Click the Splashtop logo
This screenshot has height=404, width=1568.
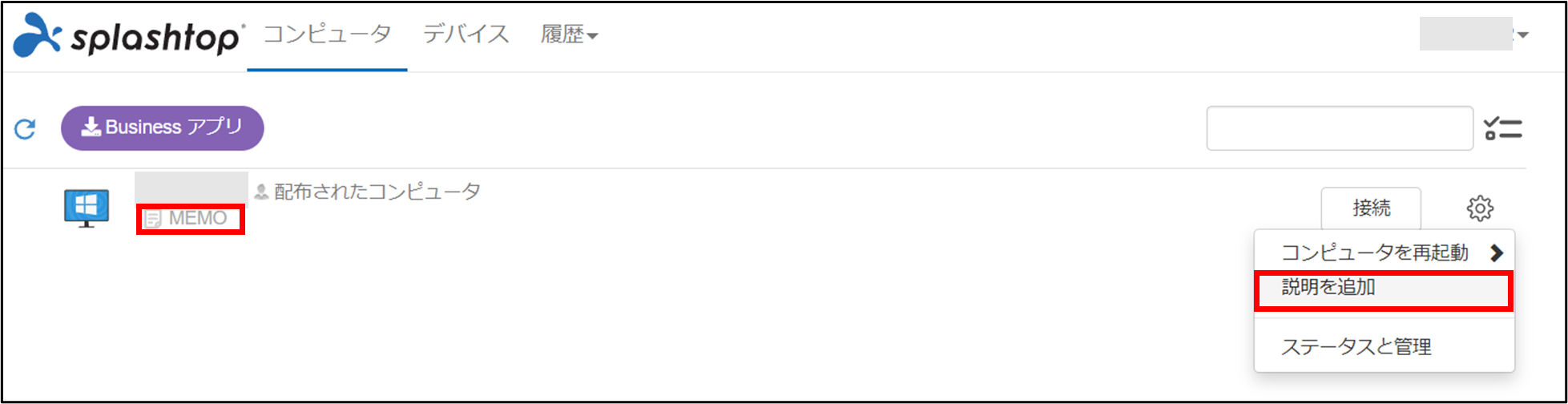[128, 36]
